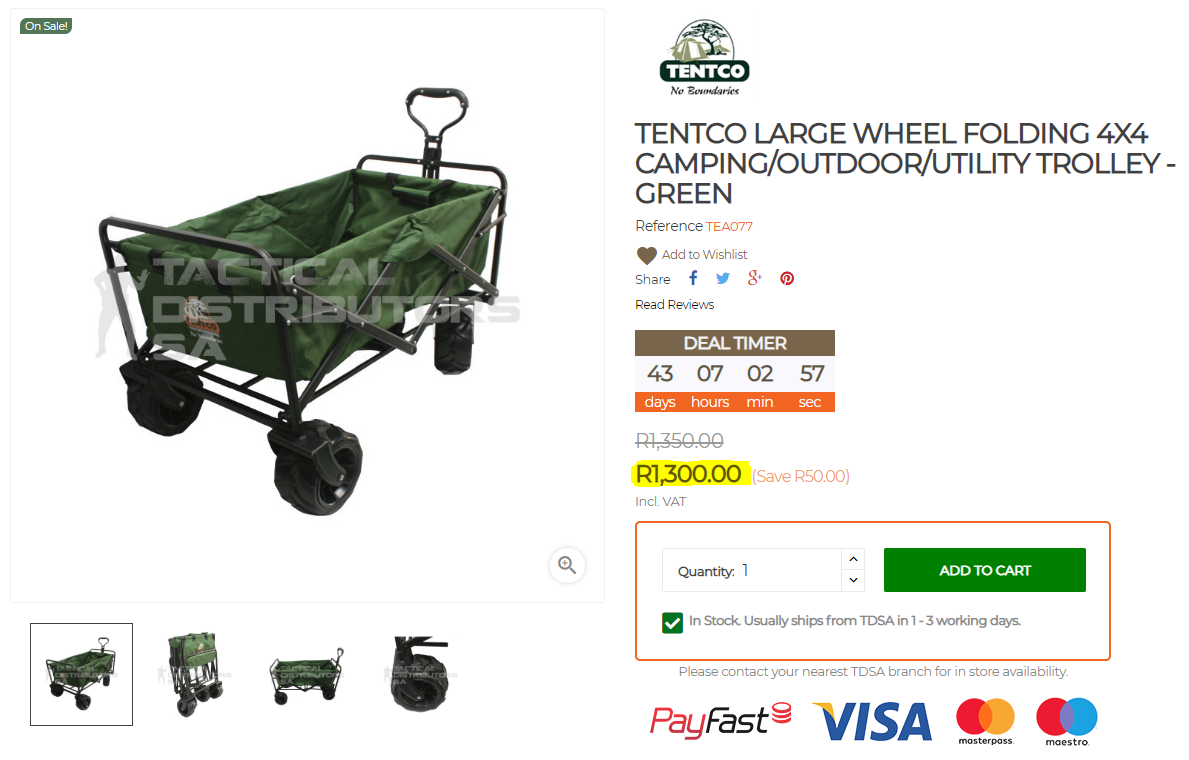Viewport: 1189px width, 760px height.
Task: Open image zoom magnifier icon
Action: 567,565
